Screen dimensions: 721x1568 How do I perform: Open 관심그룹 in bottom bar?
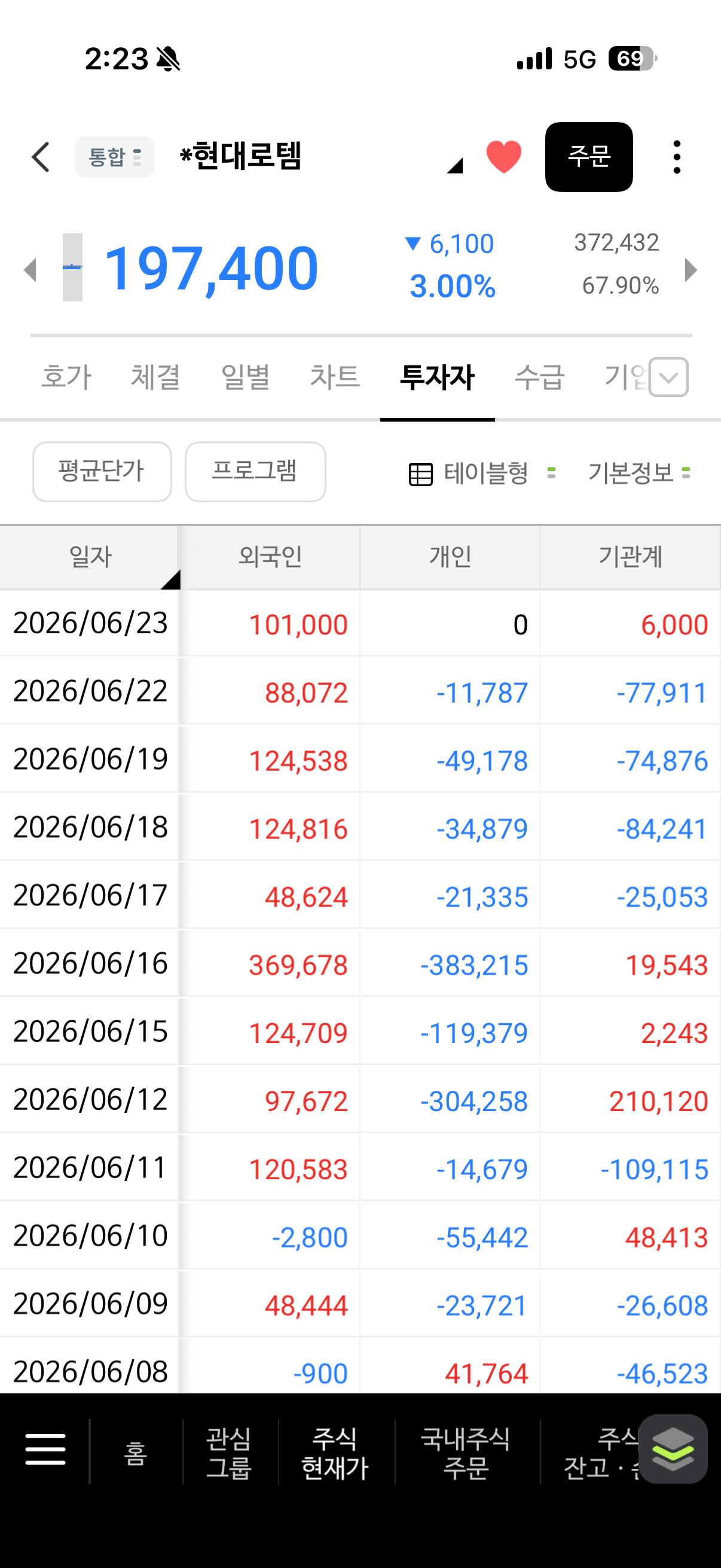pyautogui.click(x=230, y=1453)
